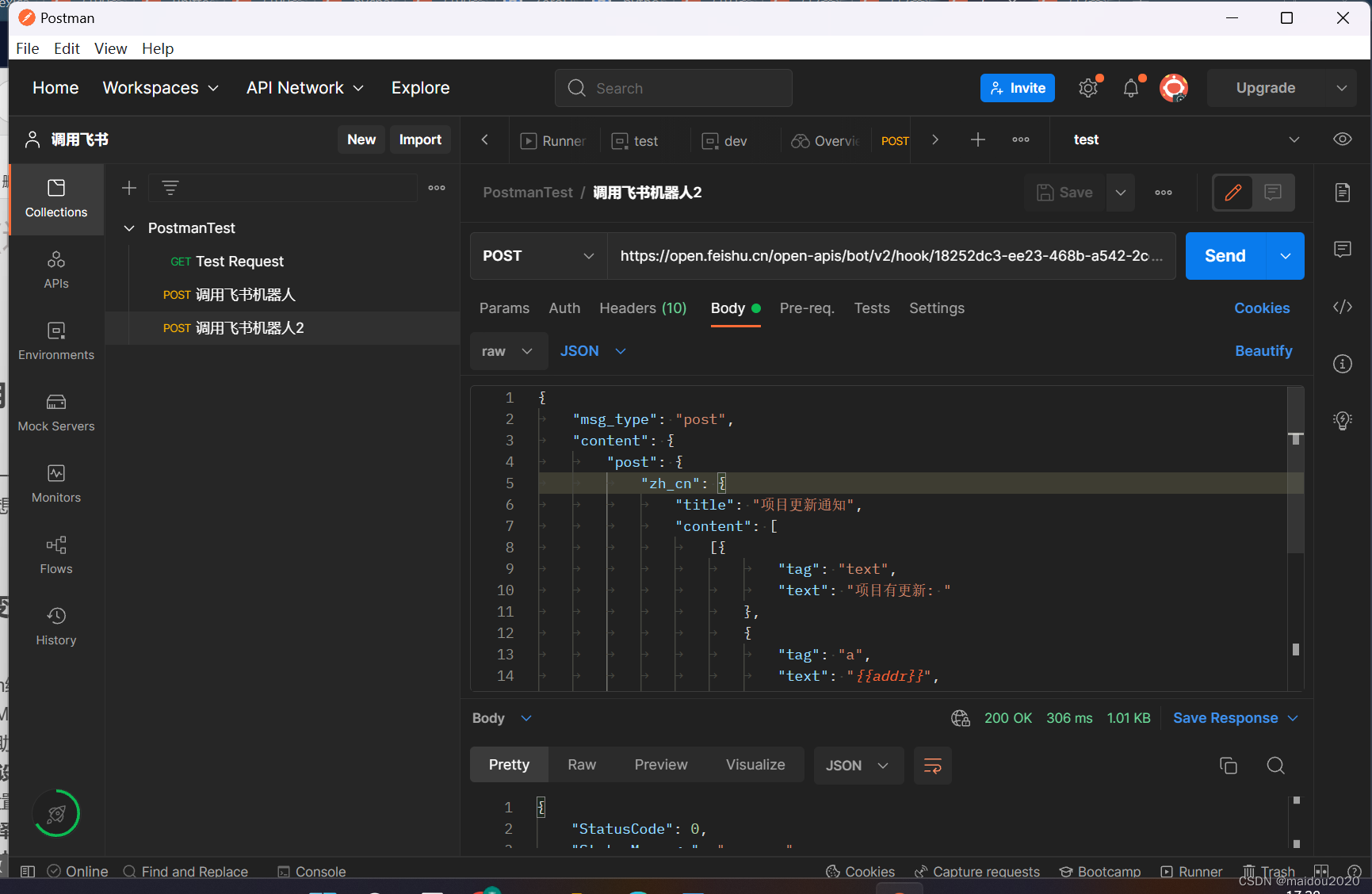Viewport: 1372px width, 894px height.
Task: Open the Collections sidebar tab
Action: [x=56, y=199]
